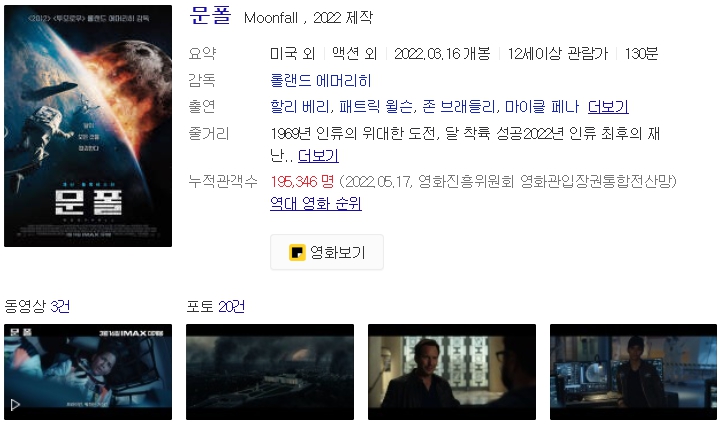Click the 2022.03.16 개봉 release date
The height and width of the screenshot is (426, 720).
tap(442, 54)
